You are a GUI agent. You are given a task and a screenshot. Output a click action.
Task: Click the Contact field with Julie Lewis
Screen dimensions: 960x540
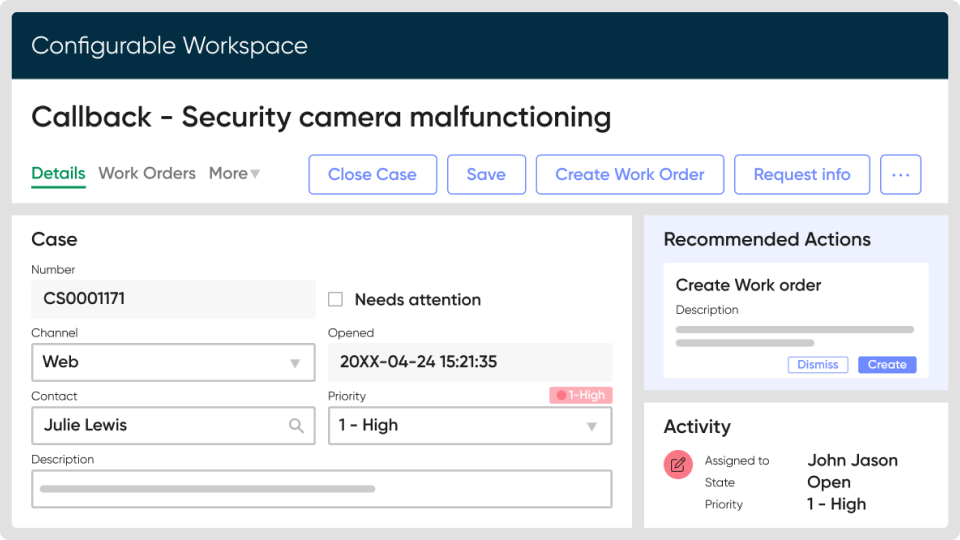click(x=160, y=426)
